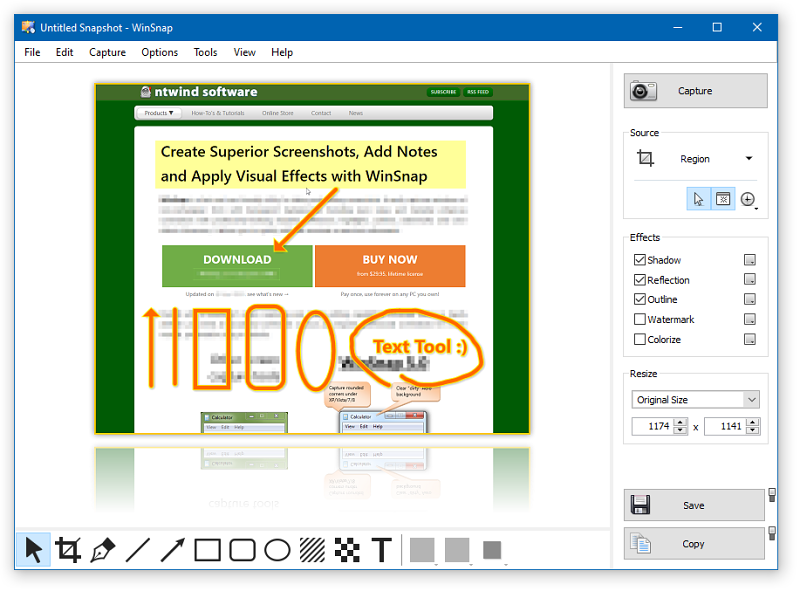This screenshot has height=591, width=800.
Task: Select the checkered Pixelate tool
Action: click(x=347, y=550)
